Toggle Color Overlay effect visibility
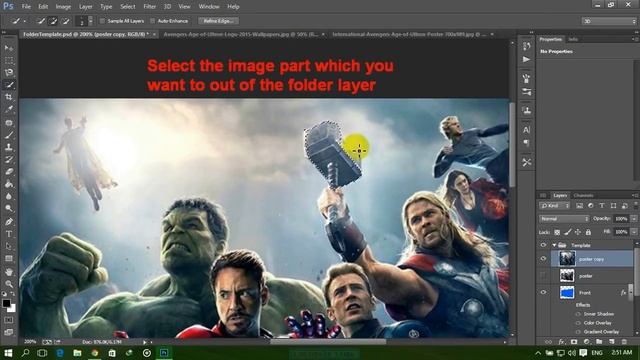This screenshot has height=360, width=640. coord(578,323)
